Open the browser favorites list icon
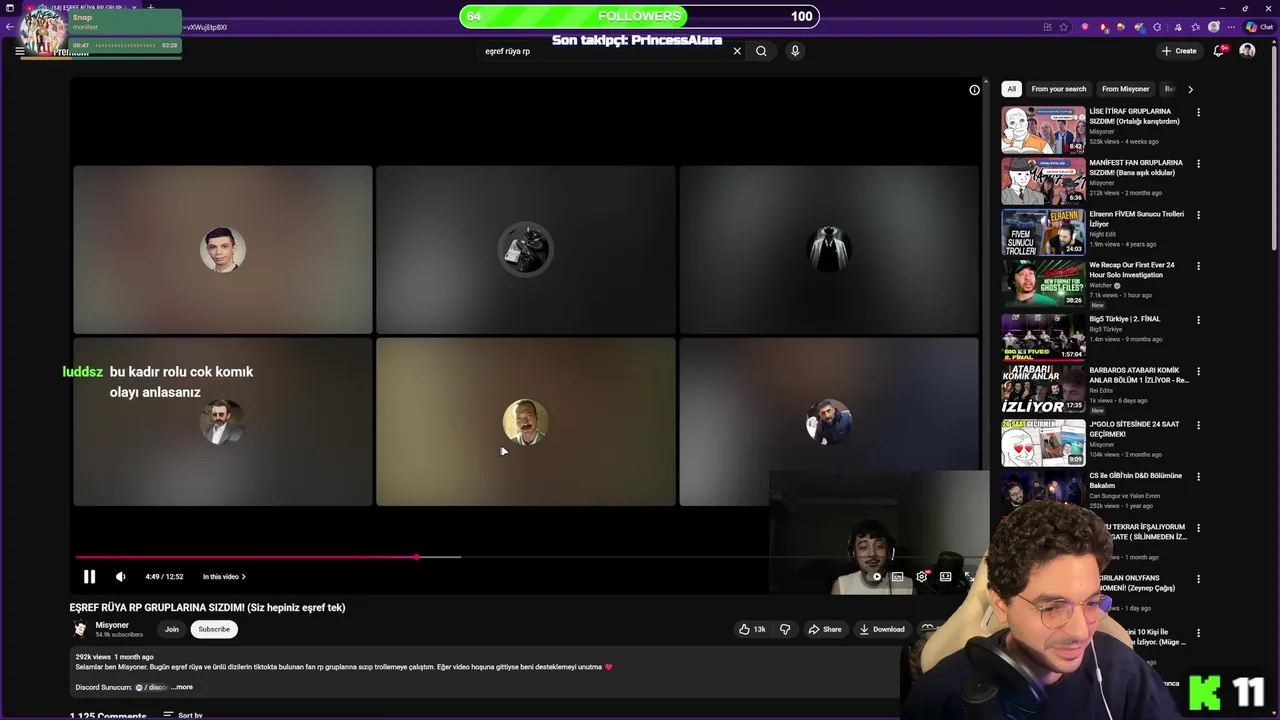This screenshot has height=720, width=1280. [1195, 27]
